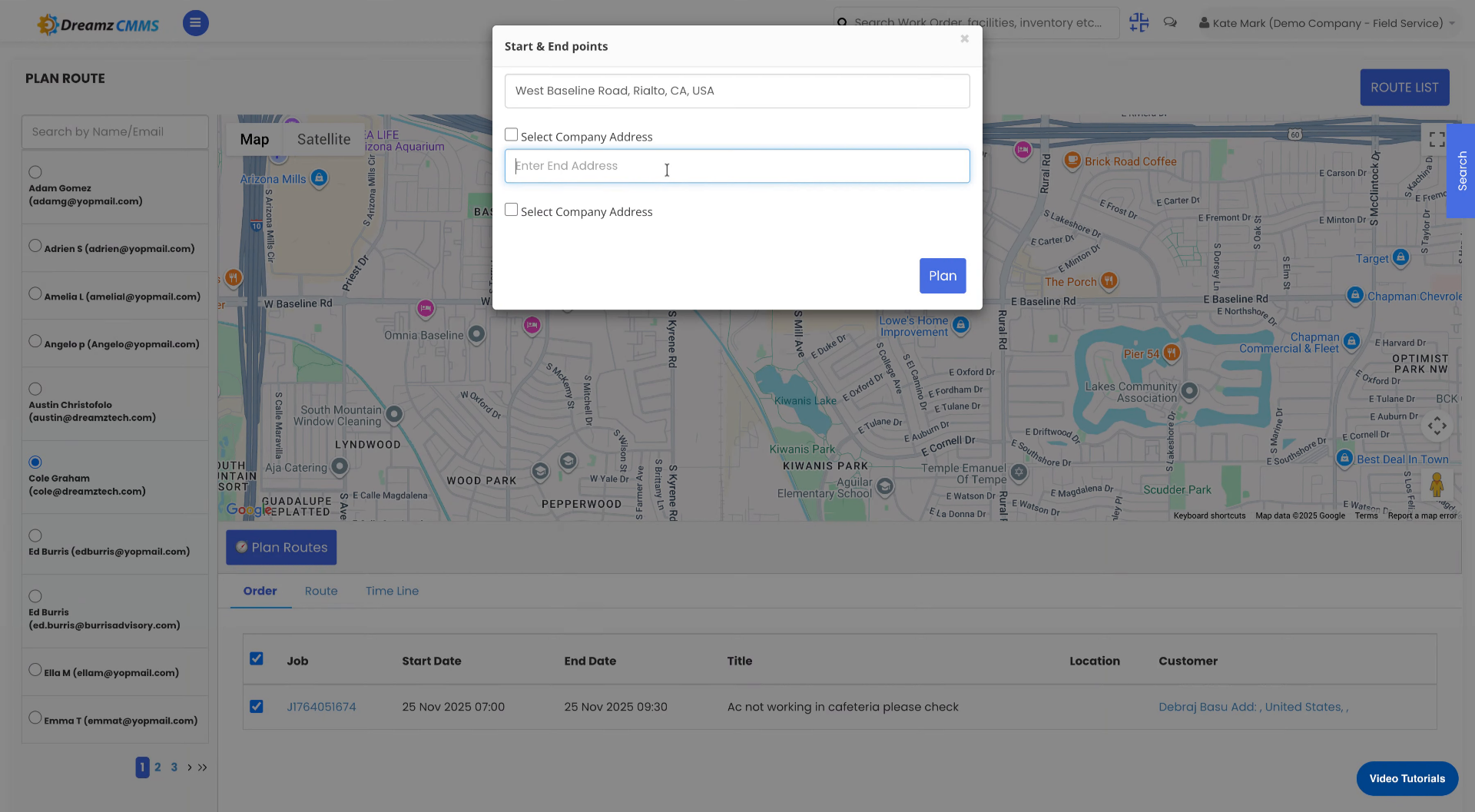
Task: Click the Plan Routes button
Action: [281, 547]
